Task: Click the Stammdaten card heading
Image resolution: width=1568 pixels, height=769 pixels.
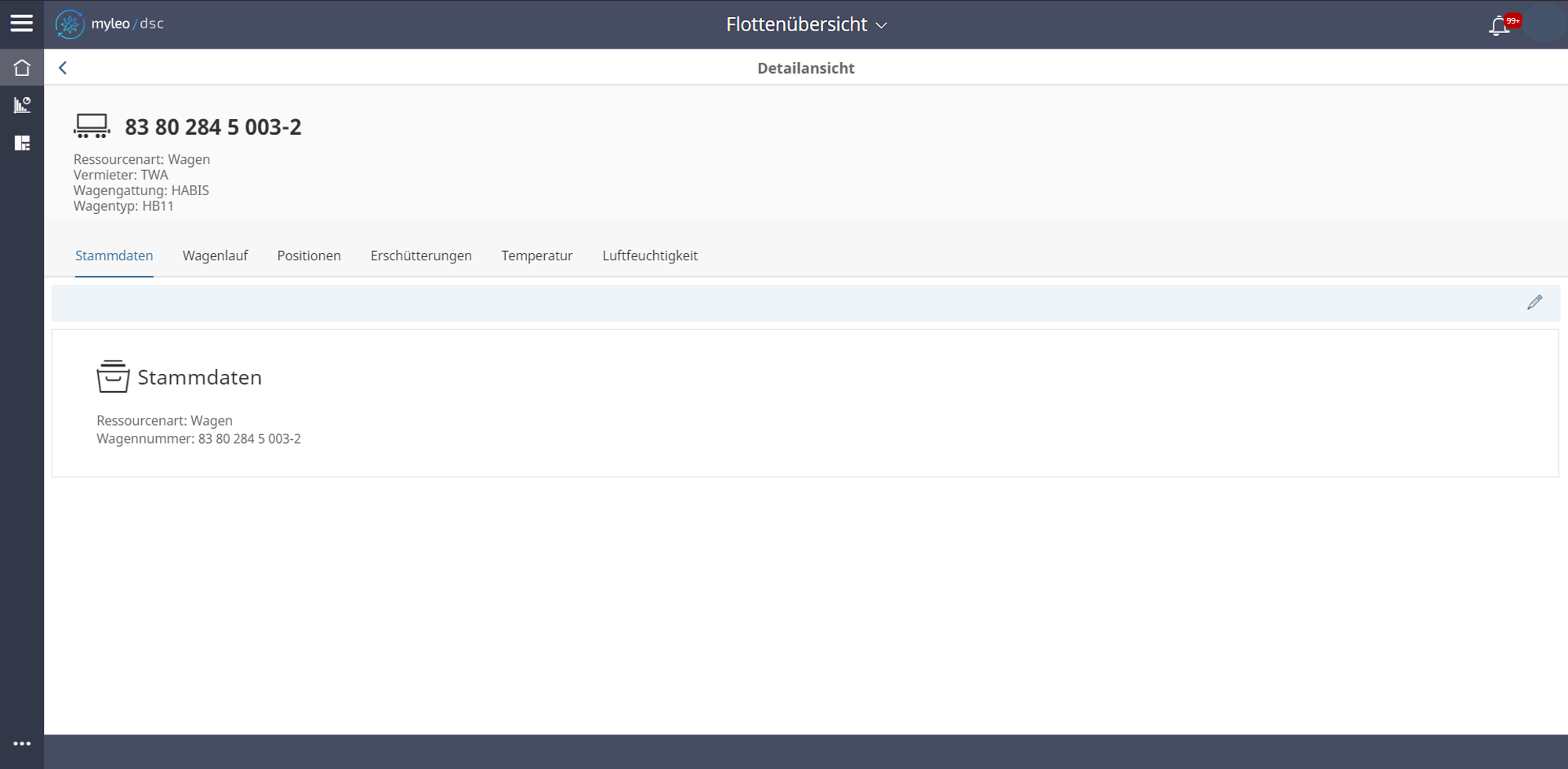Action: [x=200, y=377]
